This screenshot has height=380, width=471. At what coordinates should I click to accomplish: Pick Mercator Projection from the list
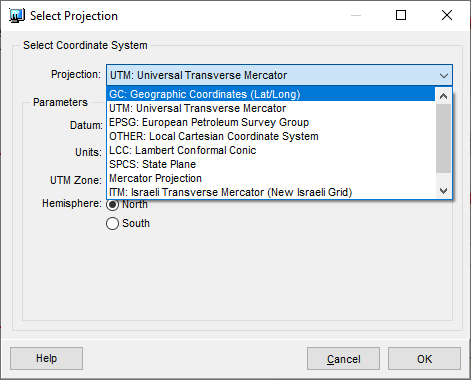pyautogui.click(x=271, y=178)
